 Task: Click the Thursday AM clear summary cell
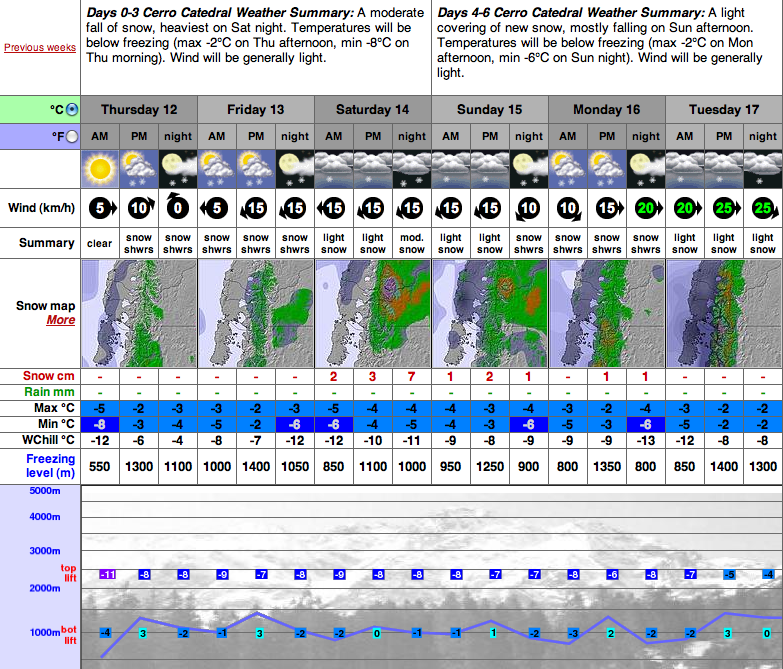coord(100,243)
